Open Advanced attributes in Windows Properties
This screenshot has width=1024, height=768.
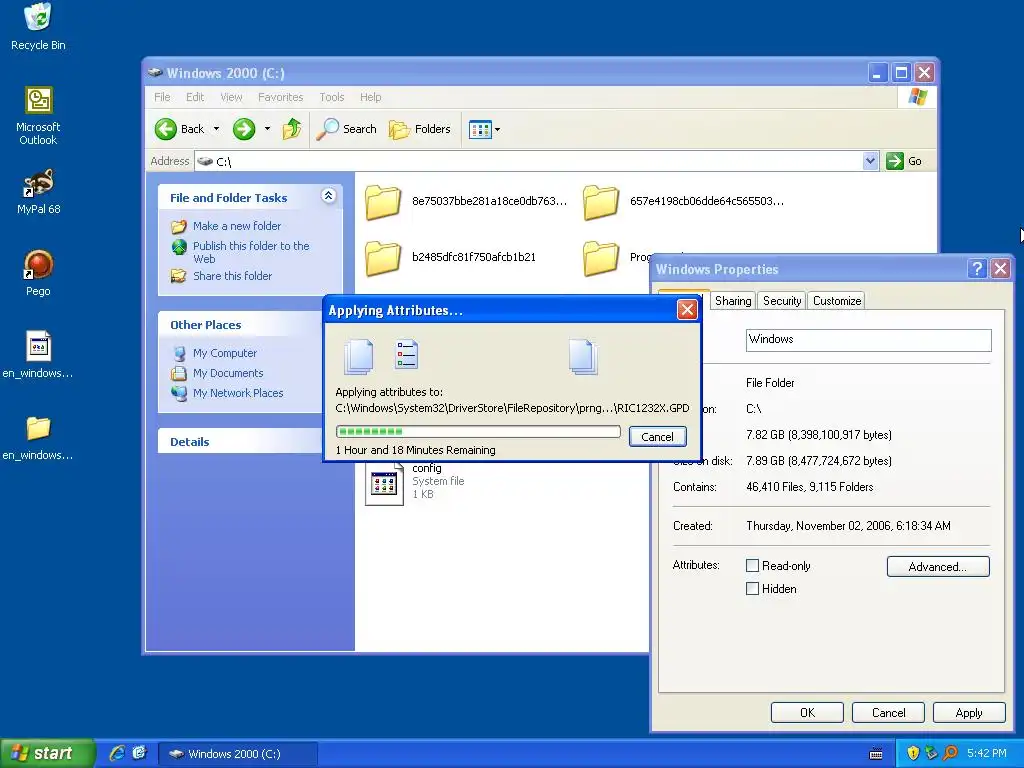coord(938,567)
